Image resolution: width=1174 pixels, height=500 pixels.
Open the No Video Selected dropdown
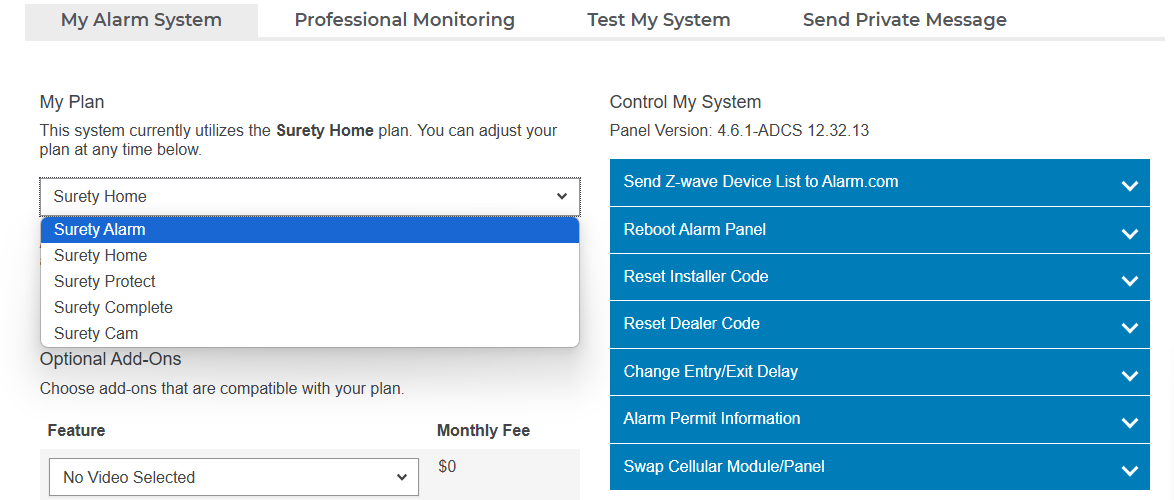tap(234, 478)
